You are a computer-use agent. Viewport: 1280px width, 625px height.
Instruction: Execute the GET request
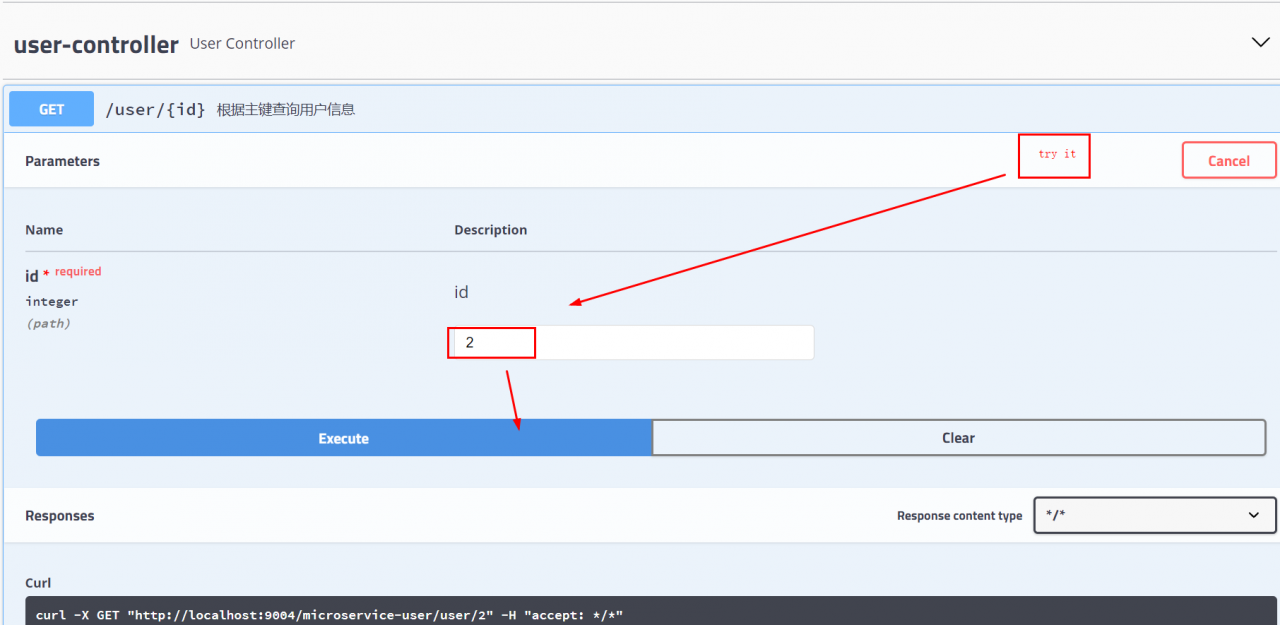coord(344,438)
